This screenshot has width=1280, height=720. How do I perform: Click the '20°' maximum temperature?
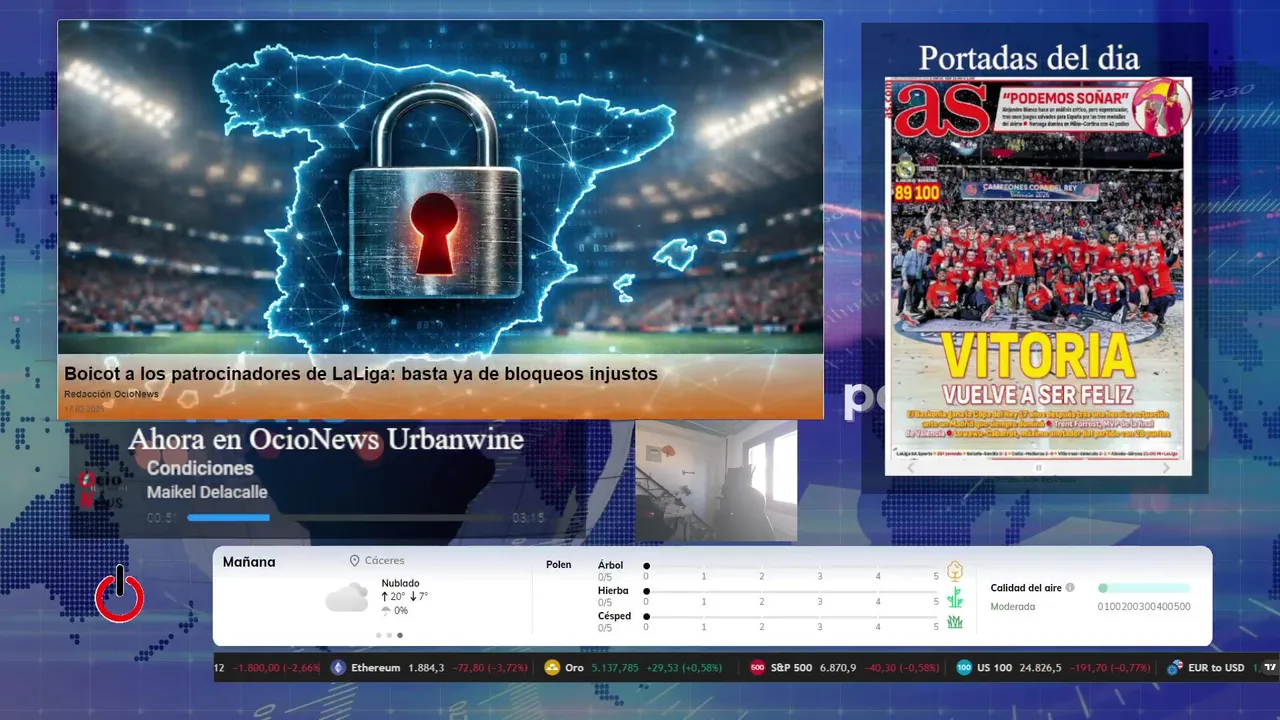pyautogui.click(x=397, y=597)
